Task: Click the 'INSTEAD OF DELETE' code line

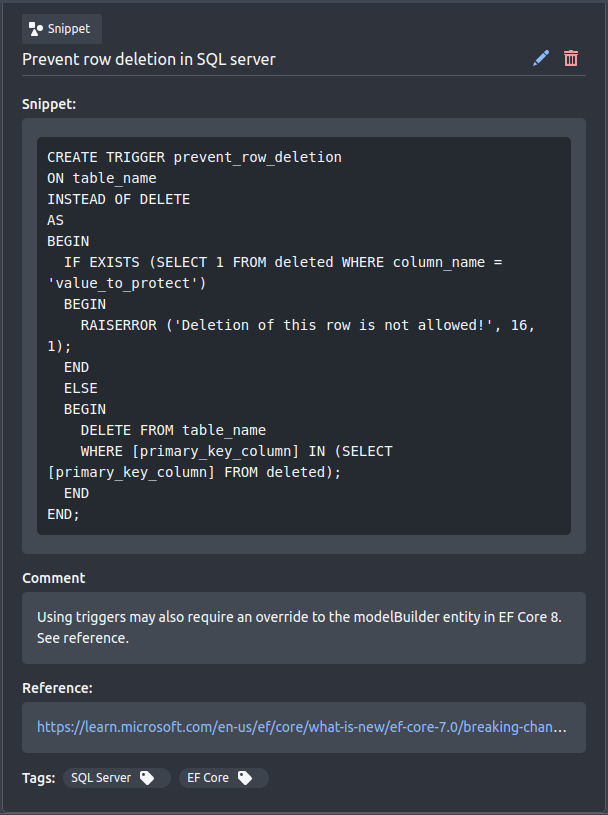Action: click(118, 199)
